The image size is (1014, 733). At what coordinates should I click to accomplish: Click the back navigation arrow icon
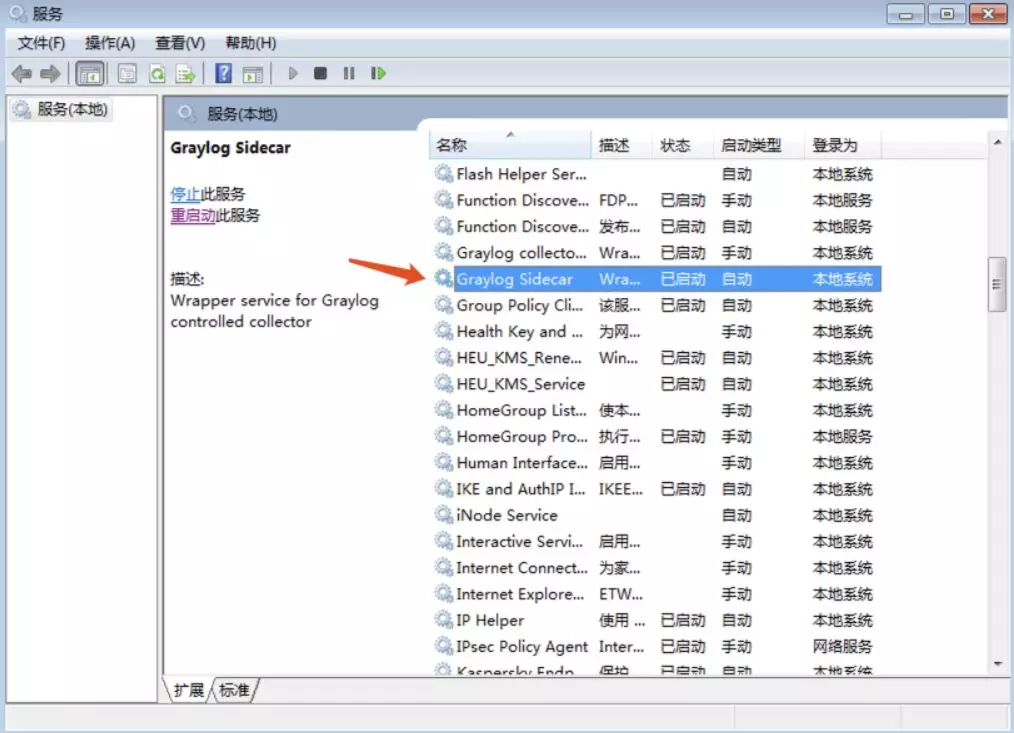(x=22, y=72)
